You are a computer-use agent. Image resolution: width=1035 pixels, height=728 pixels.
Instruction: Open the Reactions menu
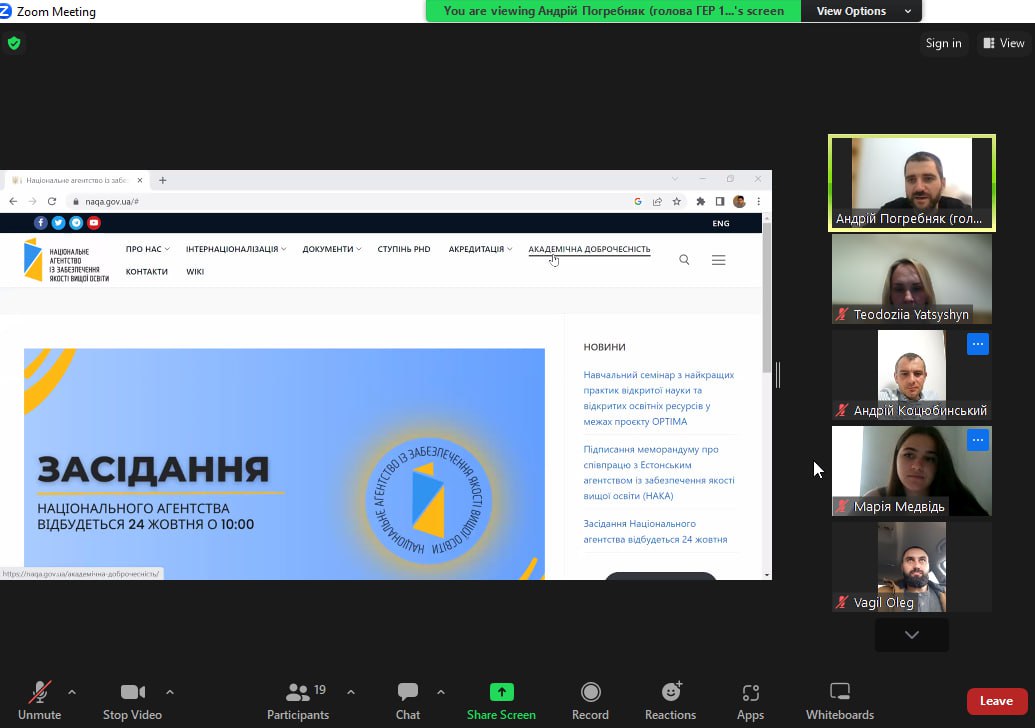670,692
